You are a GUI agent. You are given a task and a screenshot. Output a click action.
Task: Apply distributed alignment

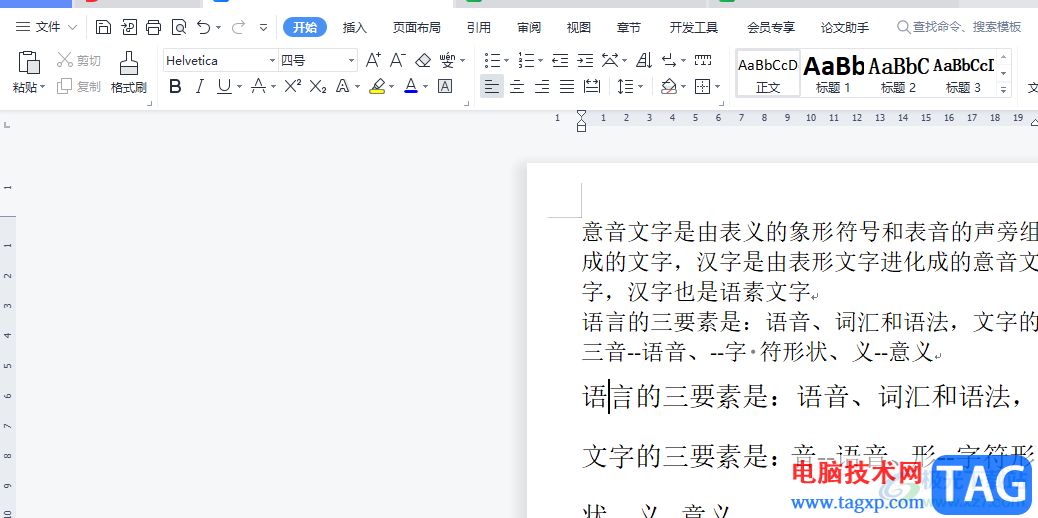[592, 86]
